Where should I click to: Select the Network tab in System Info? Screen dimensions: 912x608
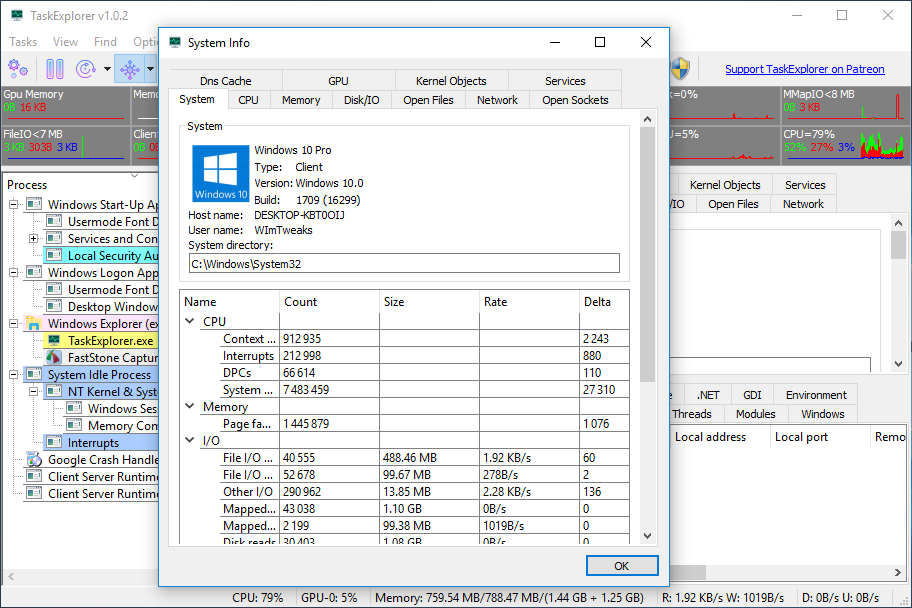tap(497, 100)
